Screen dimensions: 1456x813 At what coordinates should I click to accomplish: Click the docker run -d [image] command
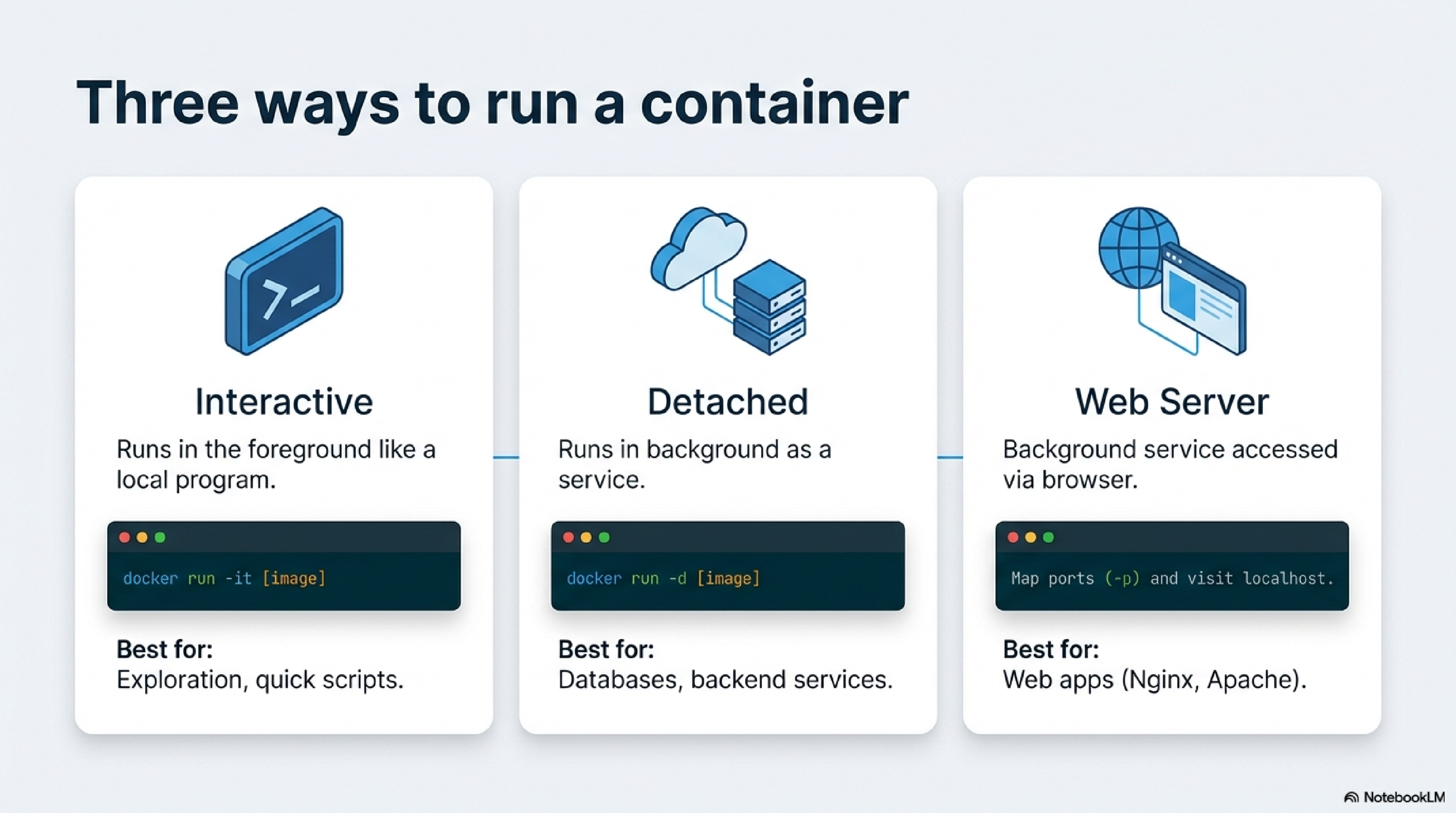[x=664, y=578]
